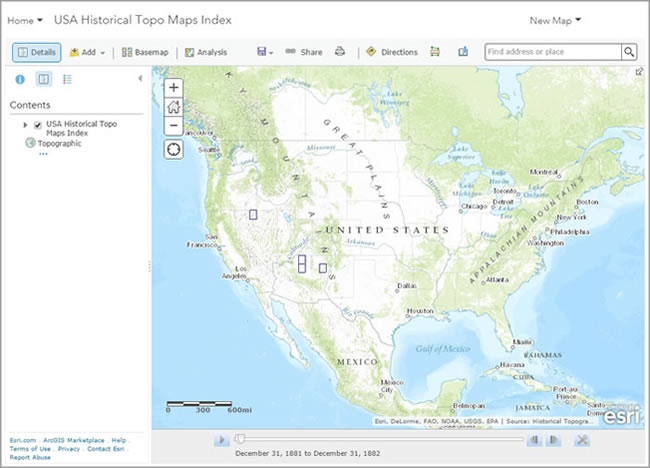650x468 pixels.
Task: Open the Basemap gallery
Action: (145, 52)
